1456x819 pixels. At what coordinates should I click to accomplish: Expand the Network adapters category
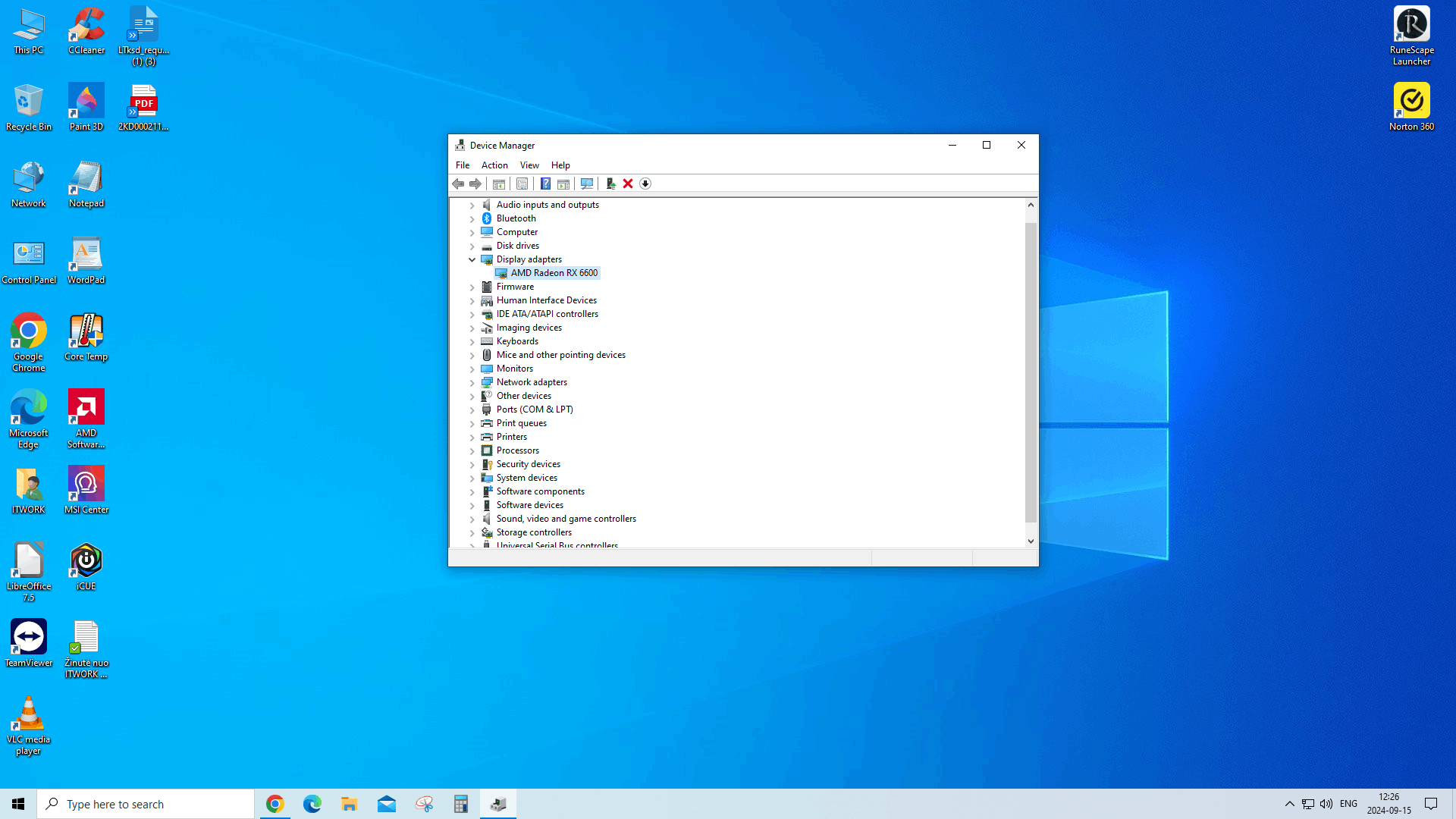coord(472,382)
